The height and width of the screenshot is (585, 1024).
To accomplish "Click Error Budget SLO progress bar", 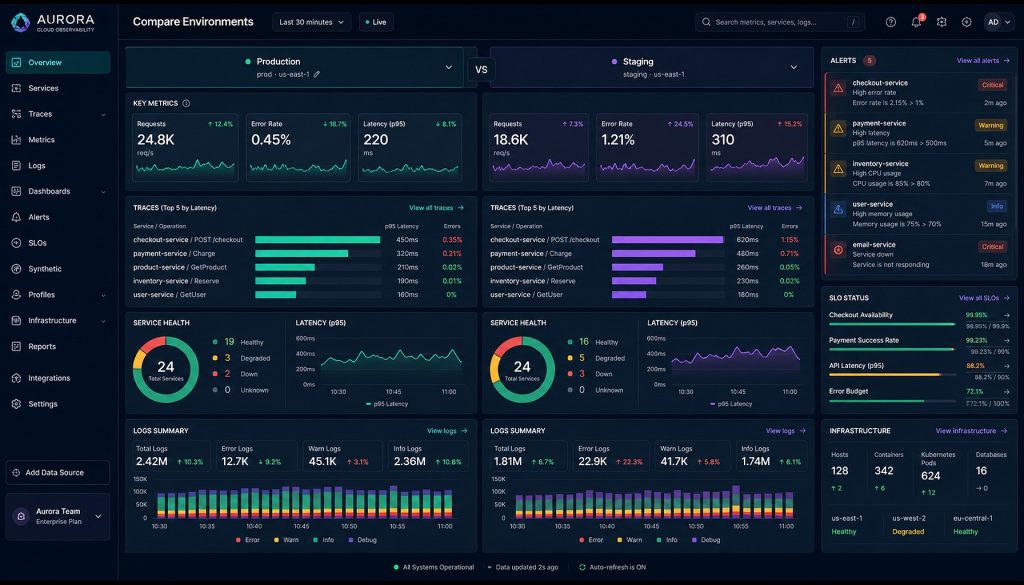I will (x=892, y=401).
